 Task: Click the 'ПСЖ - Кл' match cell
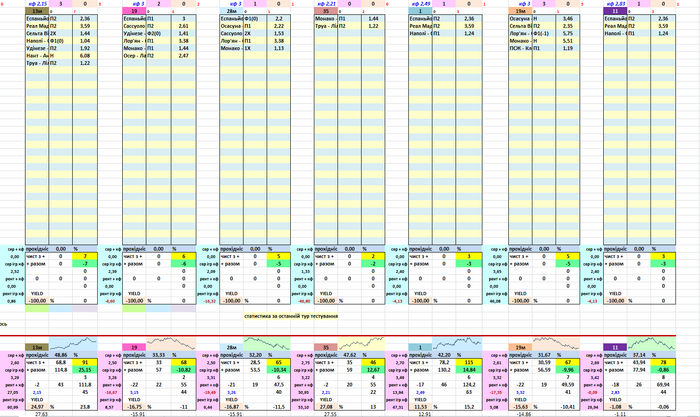coord(520,48)
